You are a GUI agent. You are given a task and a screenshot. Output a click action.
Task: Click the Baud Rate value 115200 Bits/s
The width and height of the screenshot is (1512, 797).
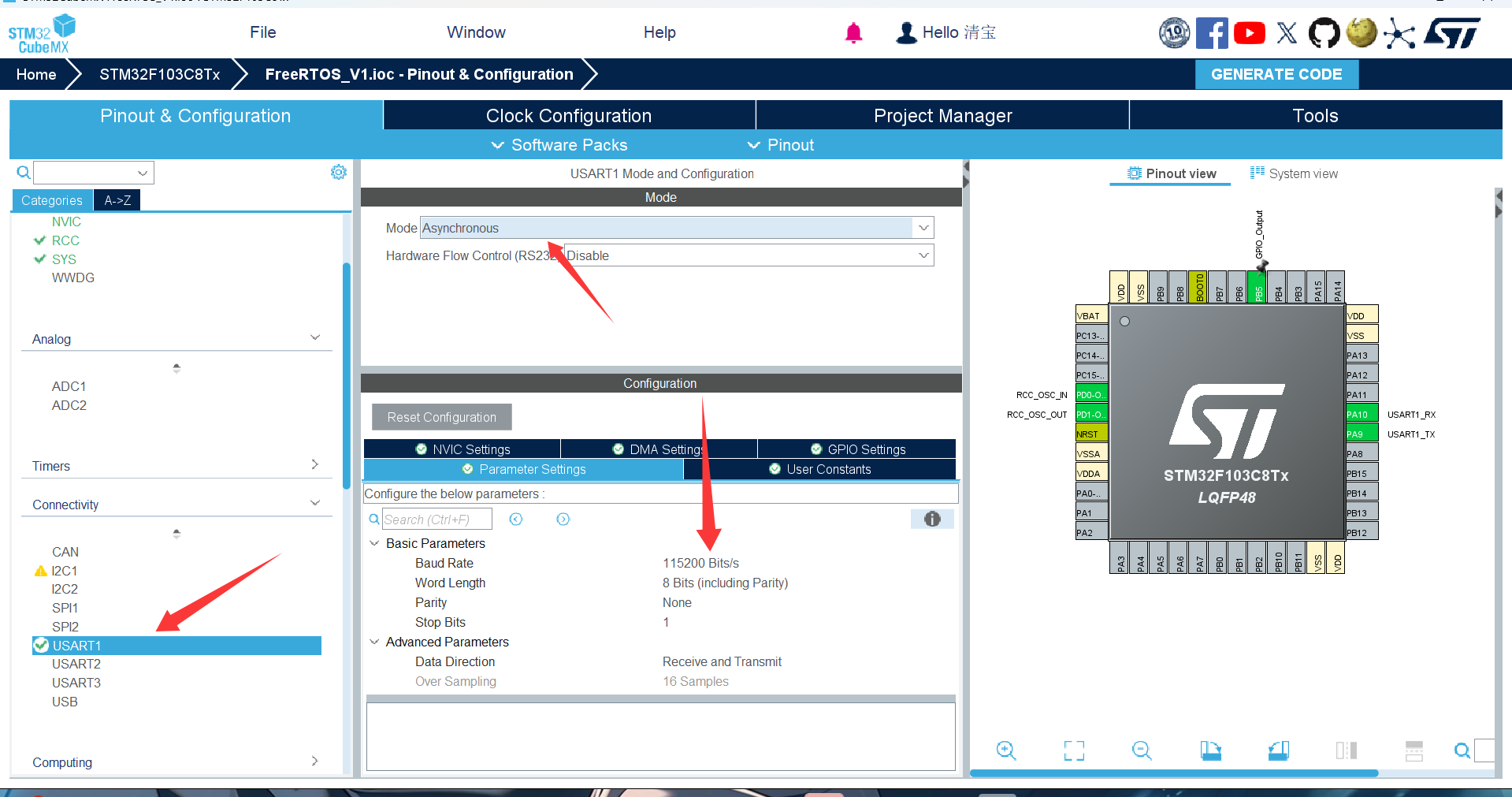(x=700, y=563)
